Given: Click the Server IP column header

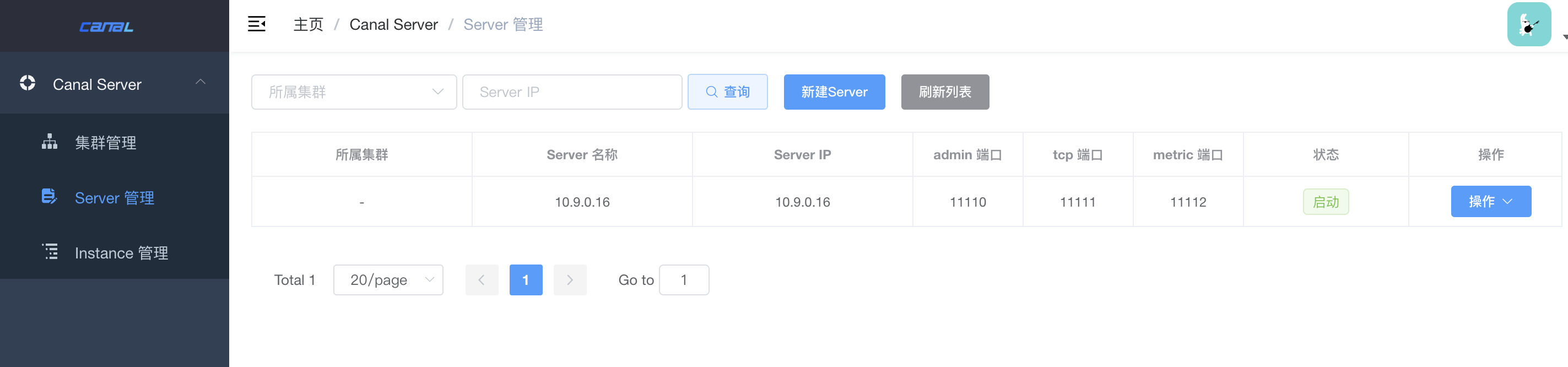Looking at the screenshot, I should point(802,155).
